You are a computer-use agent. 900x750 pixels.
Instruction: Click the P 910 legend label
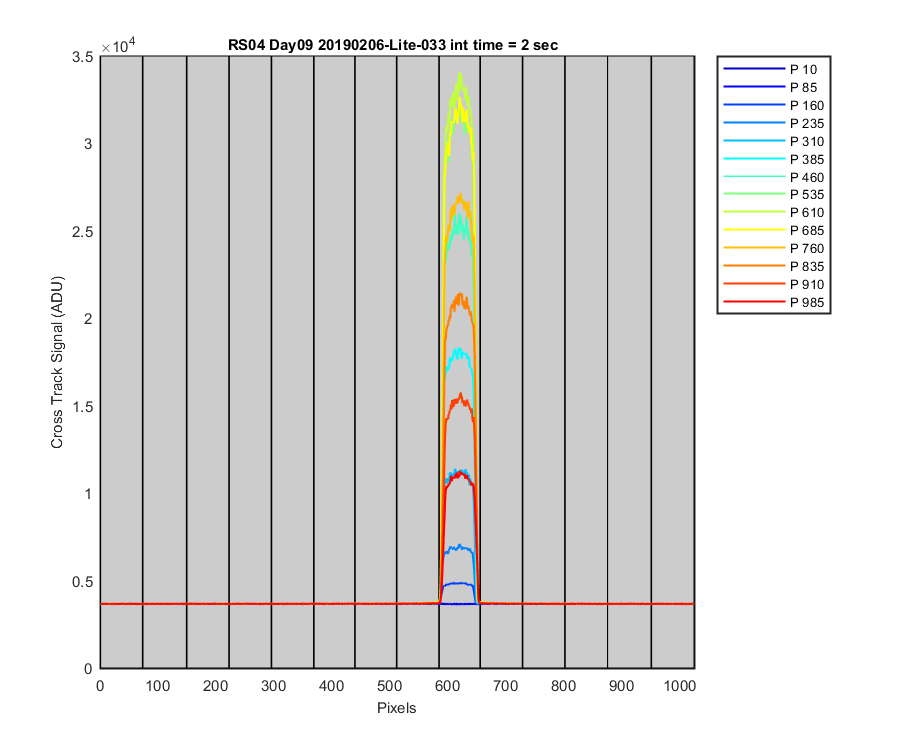point(807,285)
